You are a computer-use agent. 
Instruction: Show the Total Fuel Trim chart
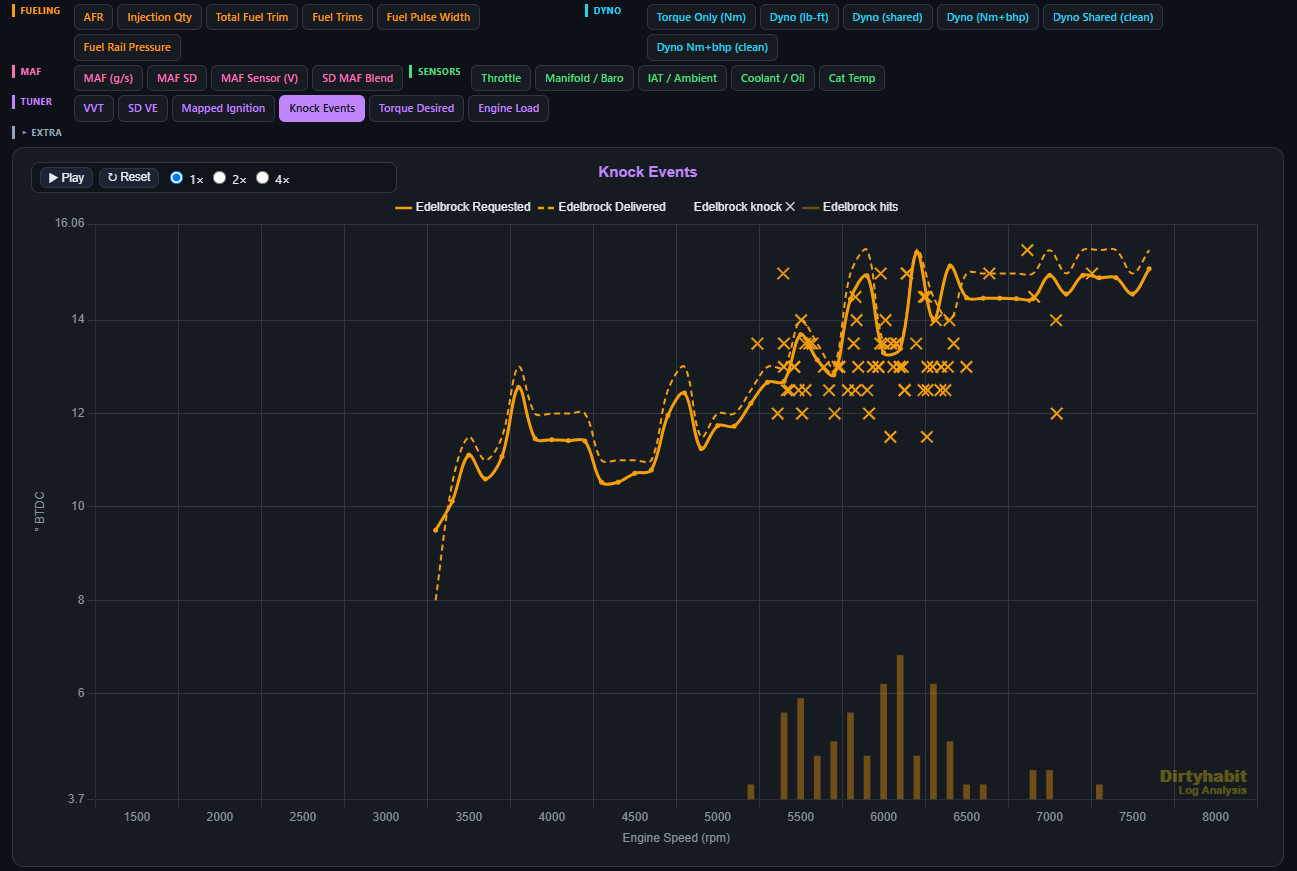click(252, 17)
